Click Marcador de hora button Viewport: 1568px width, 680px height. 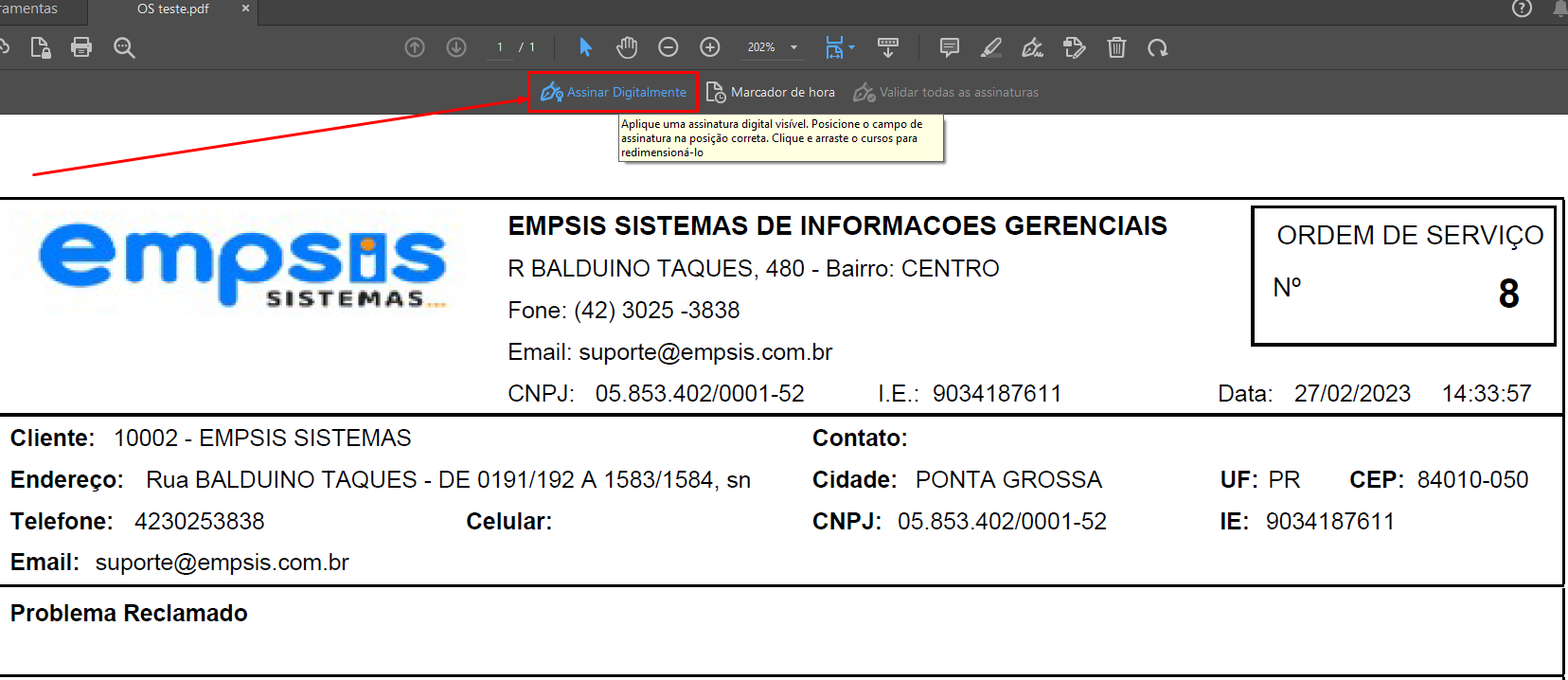[x=771, y=92]
